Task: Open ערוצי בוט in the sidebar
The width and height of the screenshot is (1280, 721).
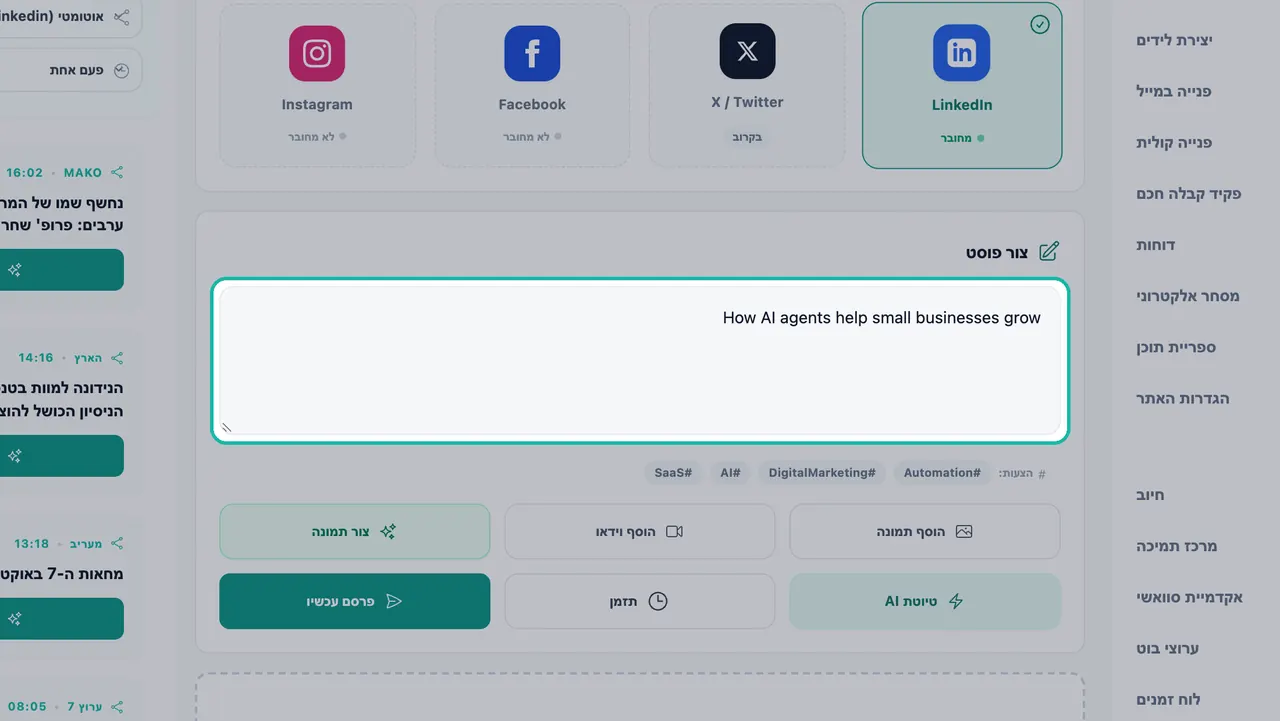Action: 1168,648
